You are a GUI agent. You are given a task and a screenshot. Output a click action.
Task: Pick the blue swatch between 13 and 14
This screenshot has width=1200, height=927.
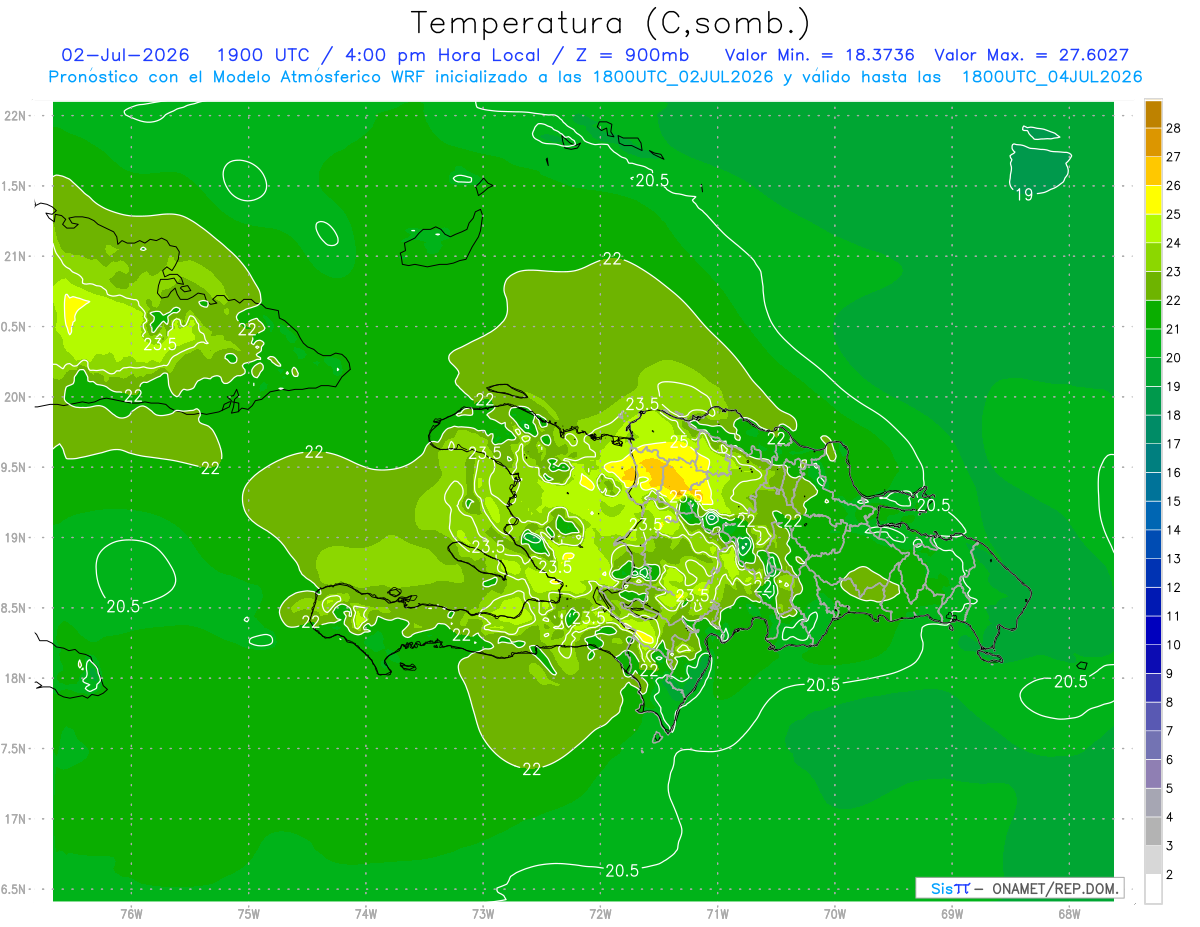pyautogui.click(x=1153, y=544)
